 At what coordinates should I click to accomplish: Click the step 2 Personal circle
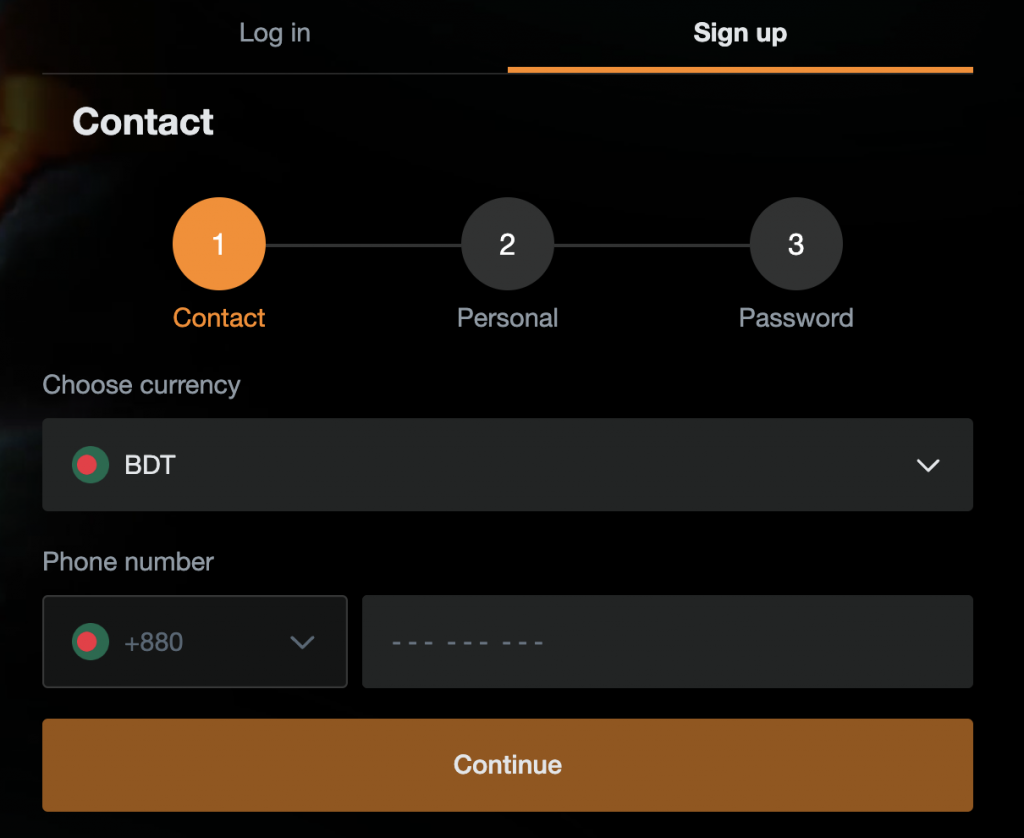click(507, 242)
